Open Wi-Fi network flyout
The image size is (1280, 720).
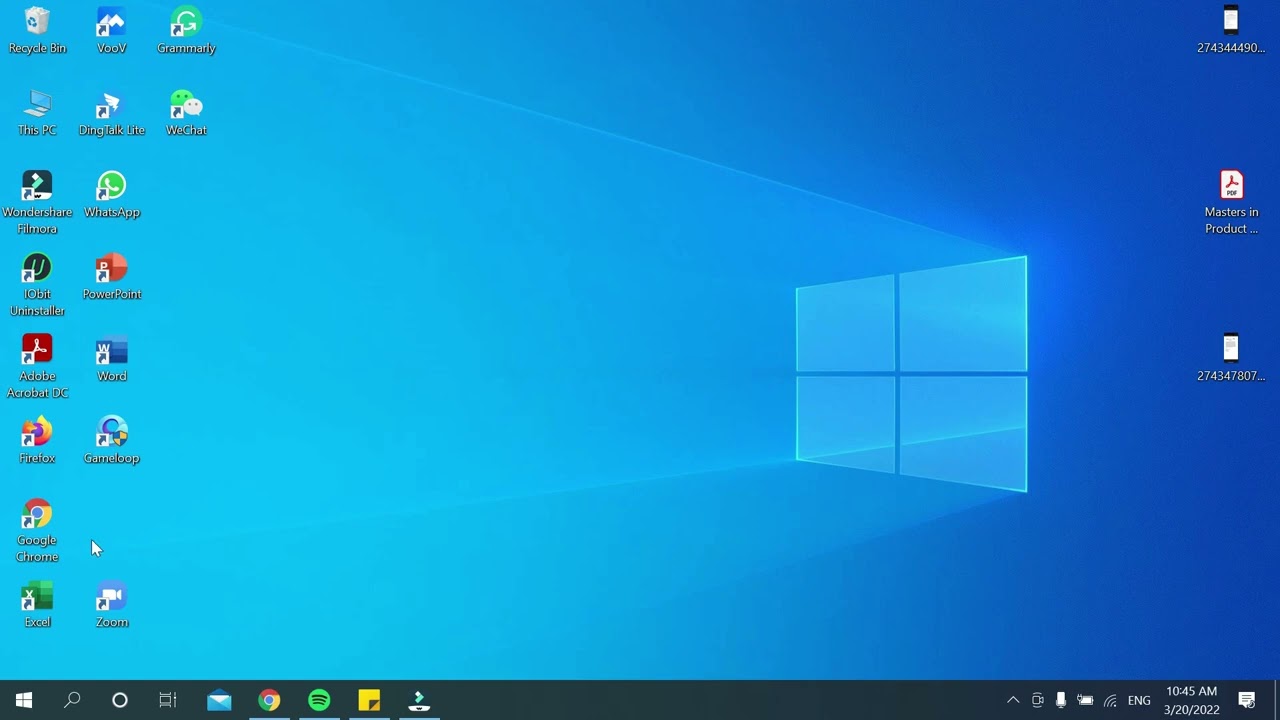point(1110,700)
